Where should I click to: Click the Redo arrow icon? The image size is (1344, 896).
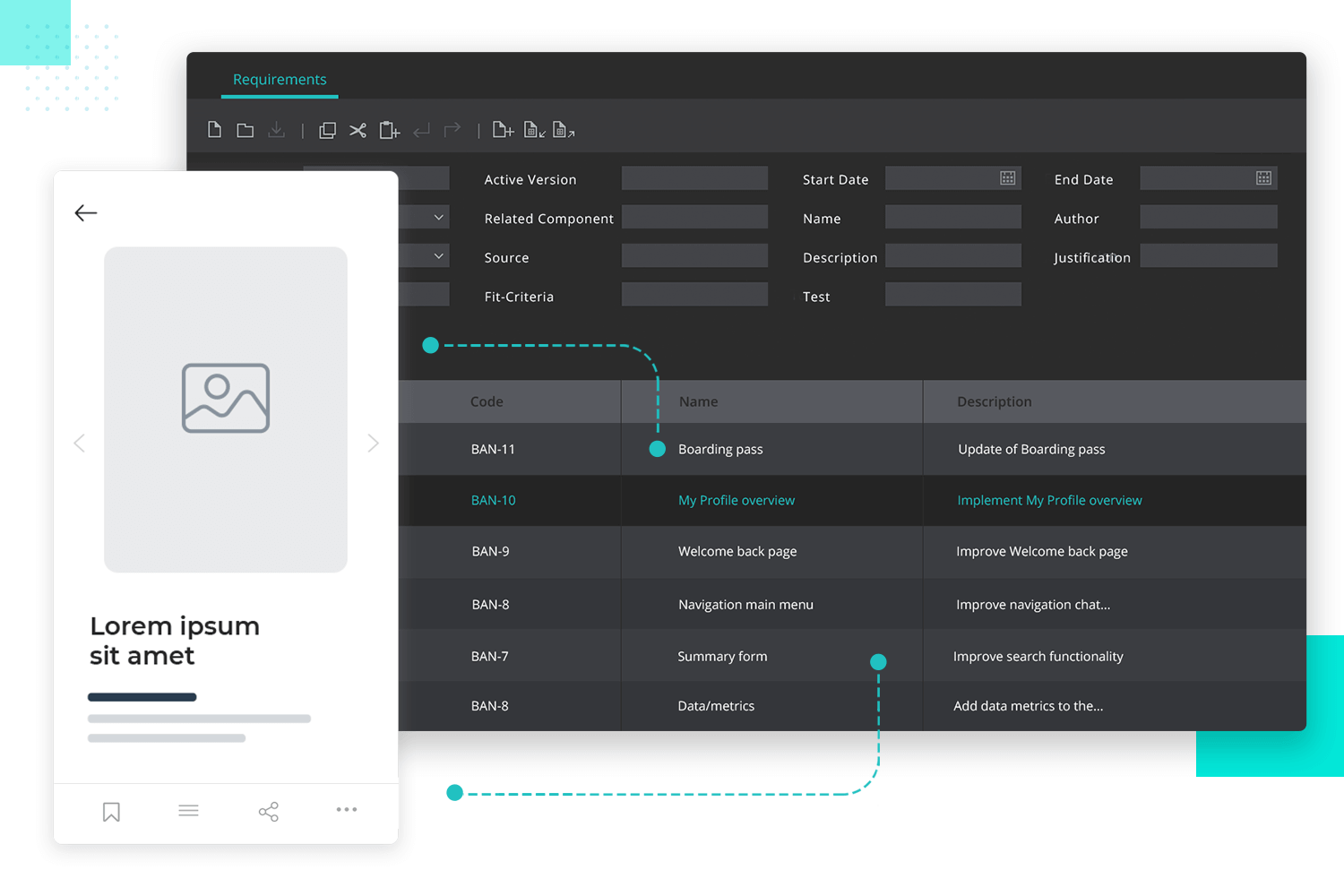452,130
